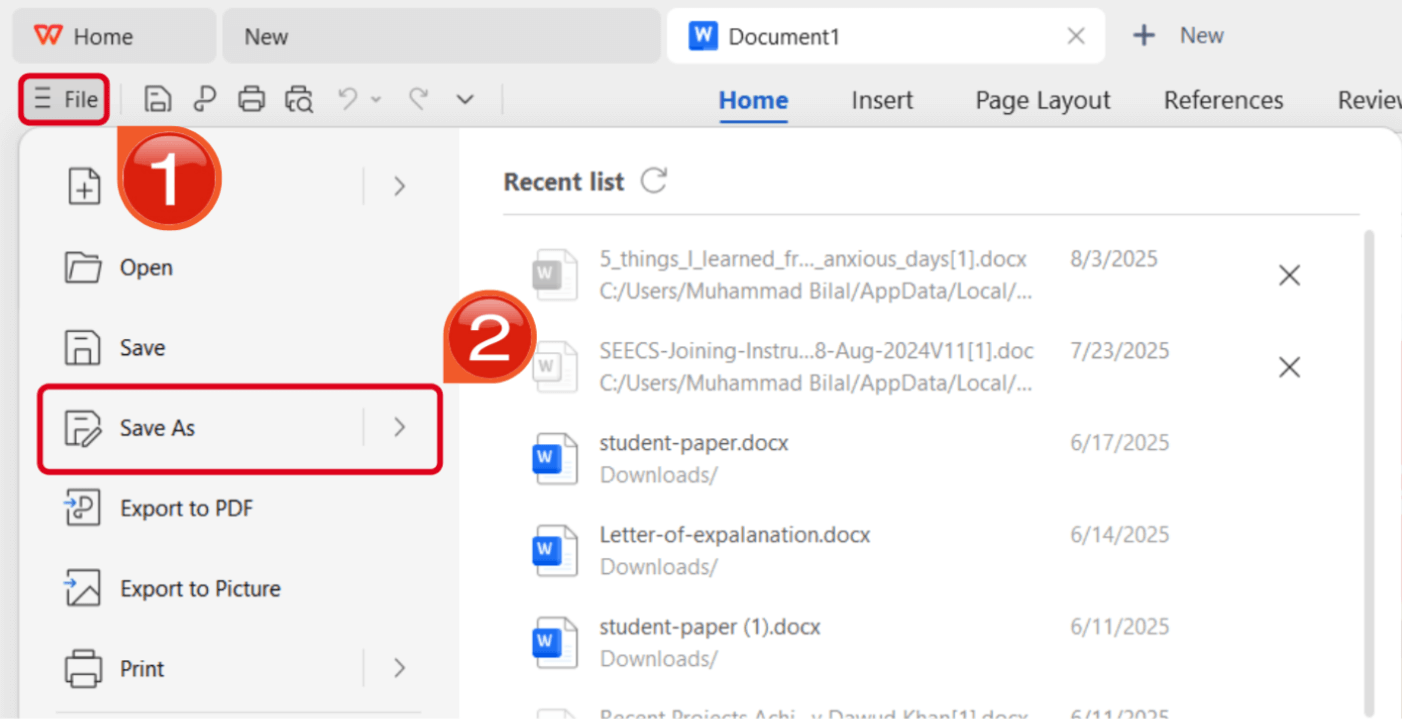The height and width of the screenshot is (719, 1402).
Task: Open the Print Preview toolbar icon
Action: (298, 99)
